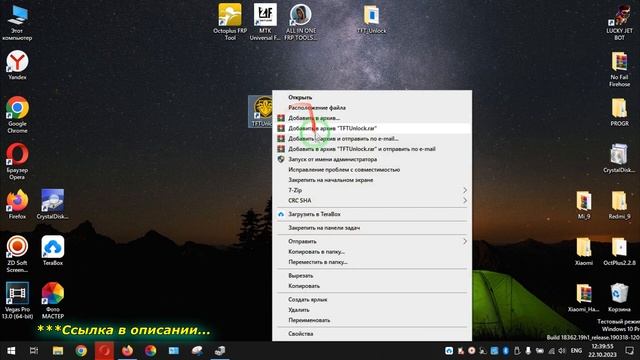Launch the Firefox desktop shortcut

click(x=17, y=204)
